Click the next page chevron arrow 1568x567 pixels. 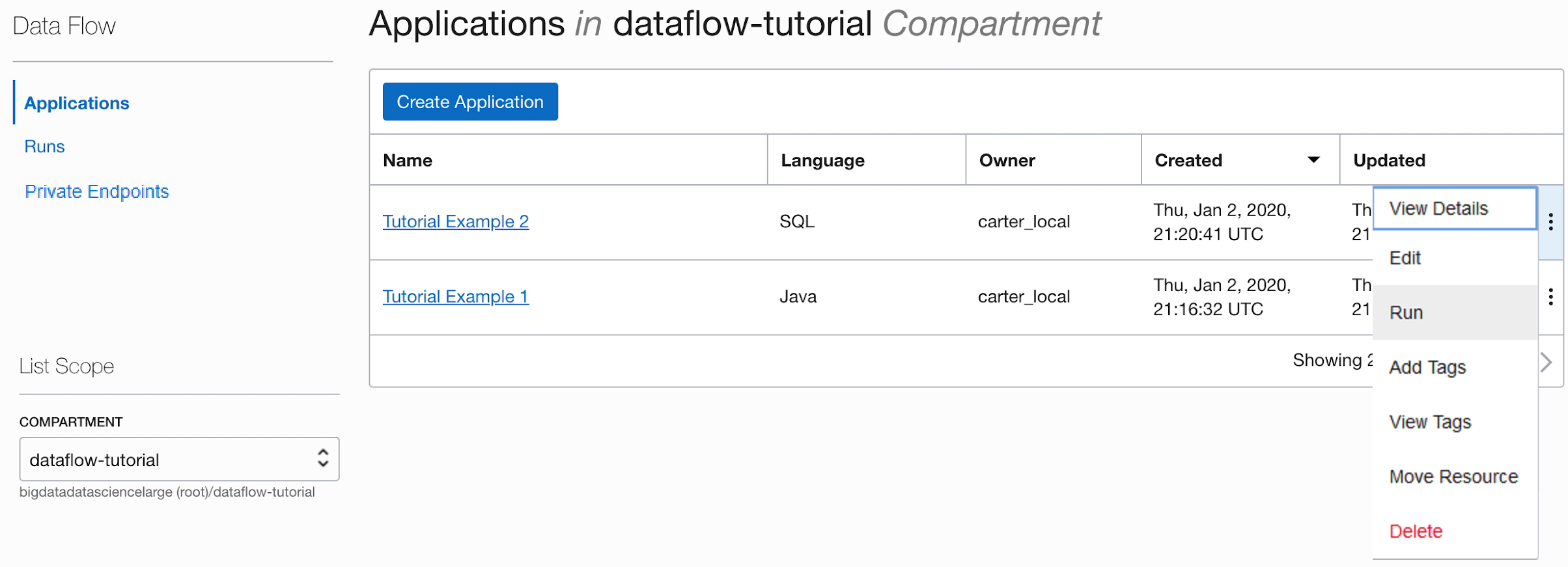point(1547,362)
